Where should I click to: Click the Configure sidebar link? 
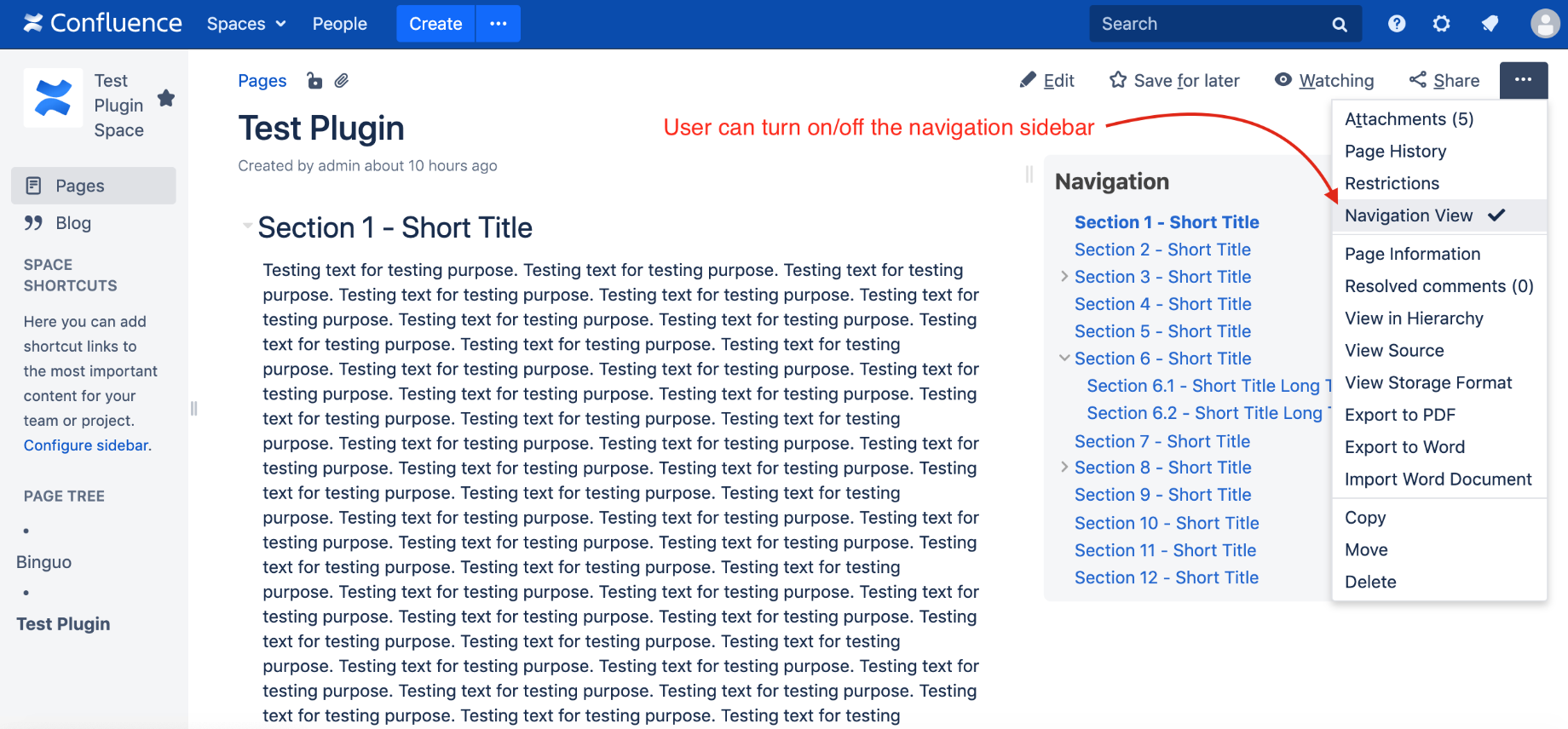click(x=86, y=445)
